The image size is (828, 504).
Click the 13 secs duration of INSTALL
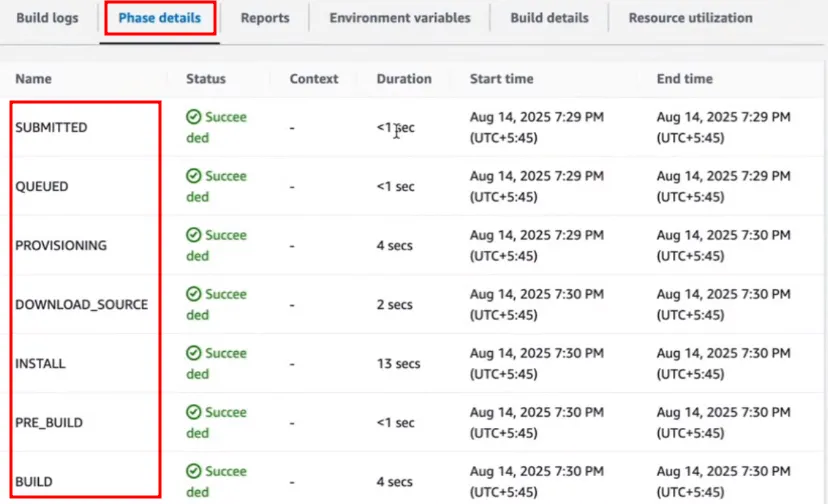398,364
